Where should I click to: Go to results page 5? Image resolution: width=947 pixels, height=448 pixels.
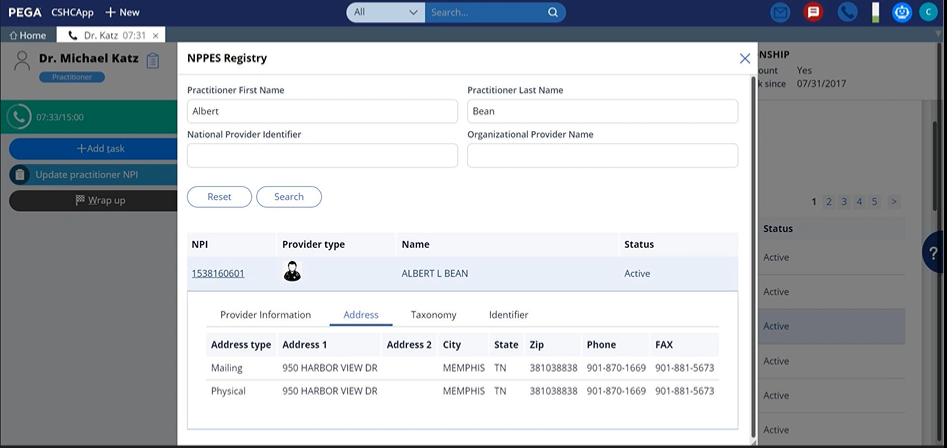point(875,202)
